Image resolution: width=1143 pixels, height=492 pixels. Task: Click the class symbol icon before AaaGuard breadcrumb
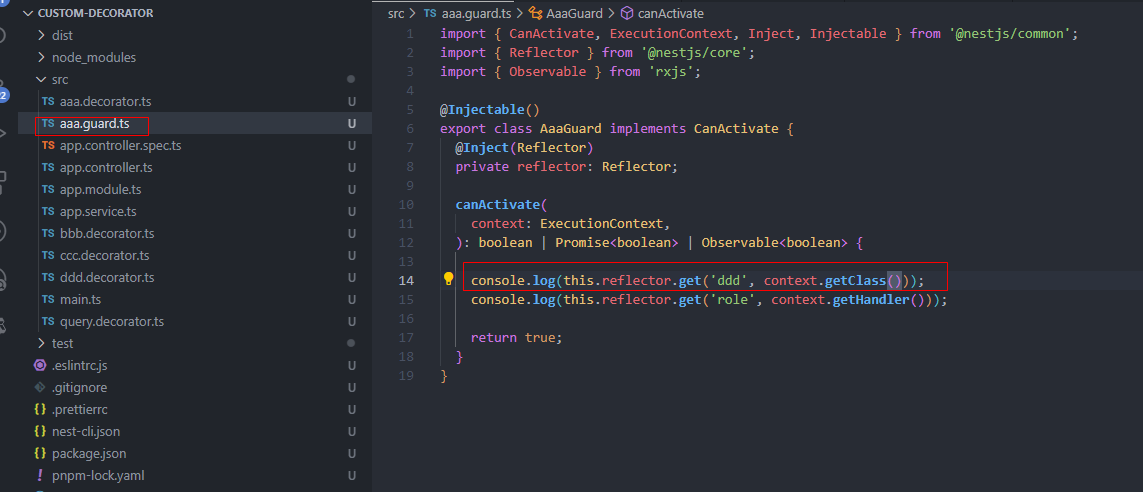[x=536, y=13]
